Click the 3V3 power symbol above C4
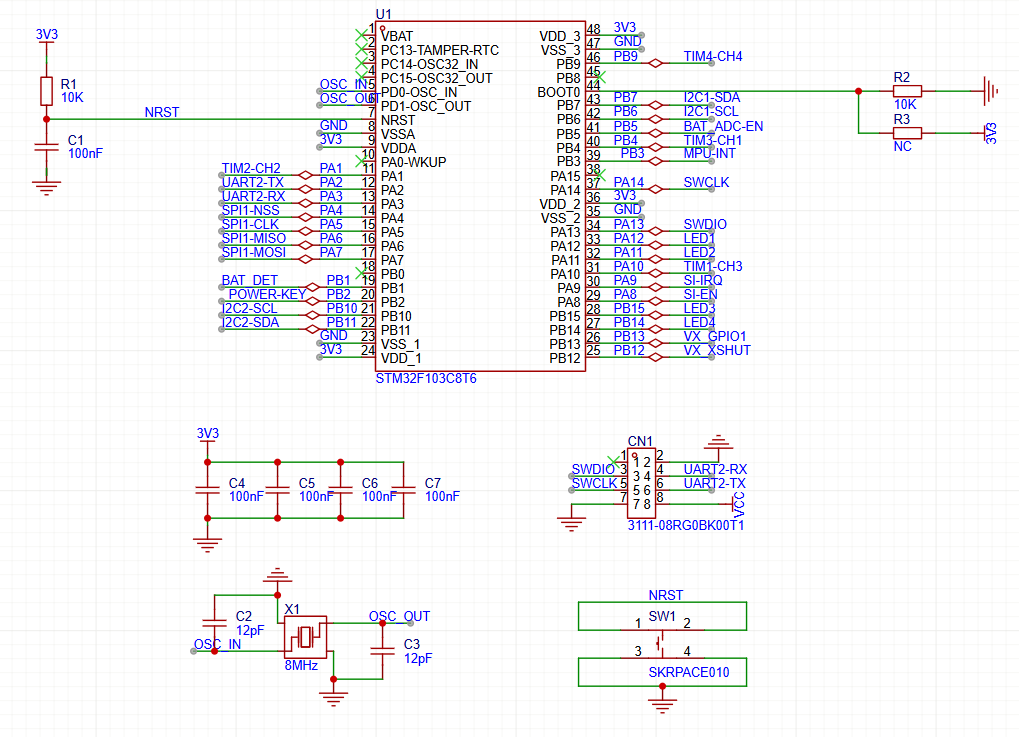This screenshot has height=737, width=1019. coord(207,435)
